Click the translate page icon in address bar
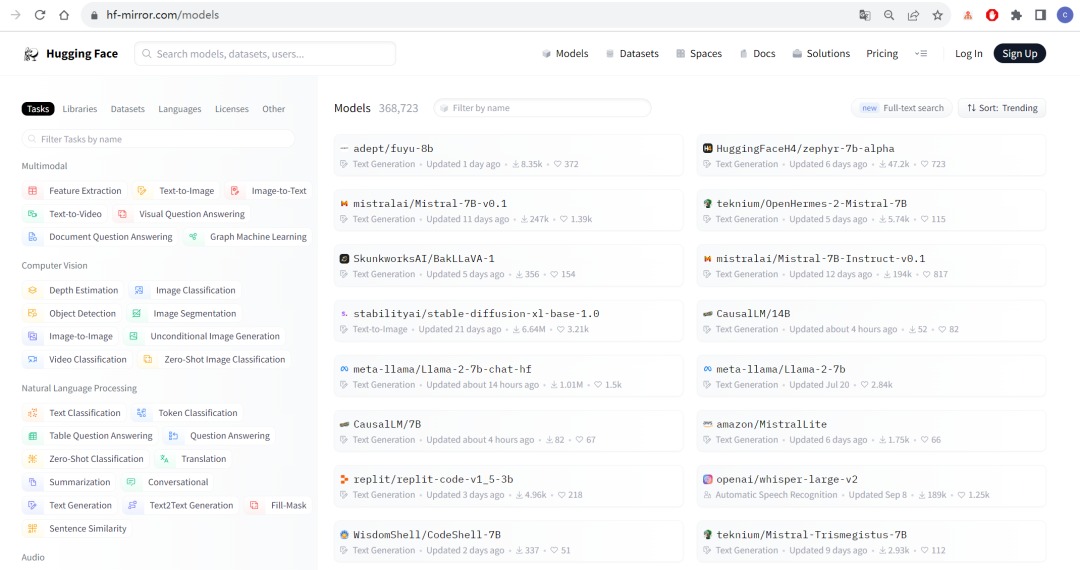The width and height of the screenshot is (1080, 570). click(x=864, y=15)
